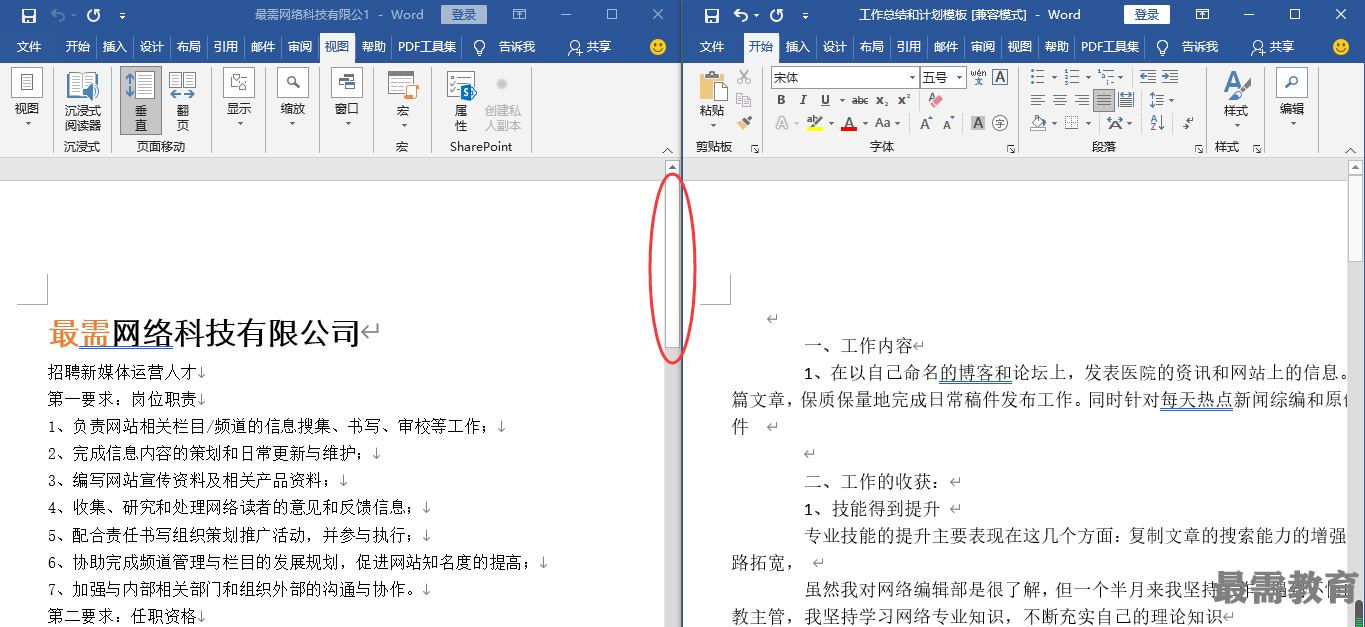1365x627 pixels.
Task: Open the Design (设计) tab in the right window
Action: click(835, 47)
